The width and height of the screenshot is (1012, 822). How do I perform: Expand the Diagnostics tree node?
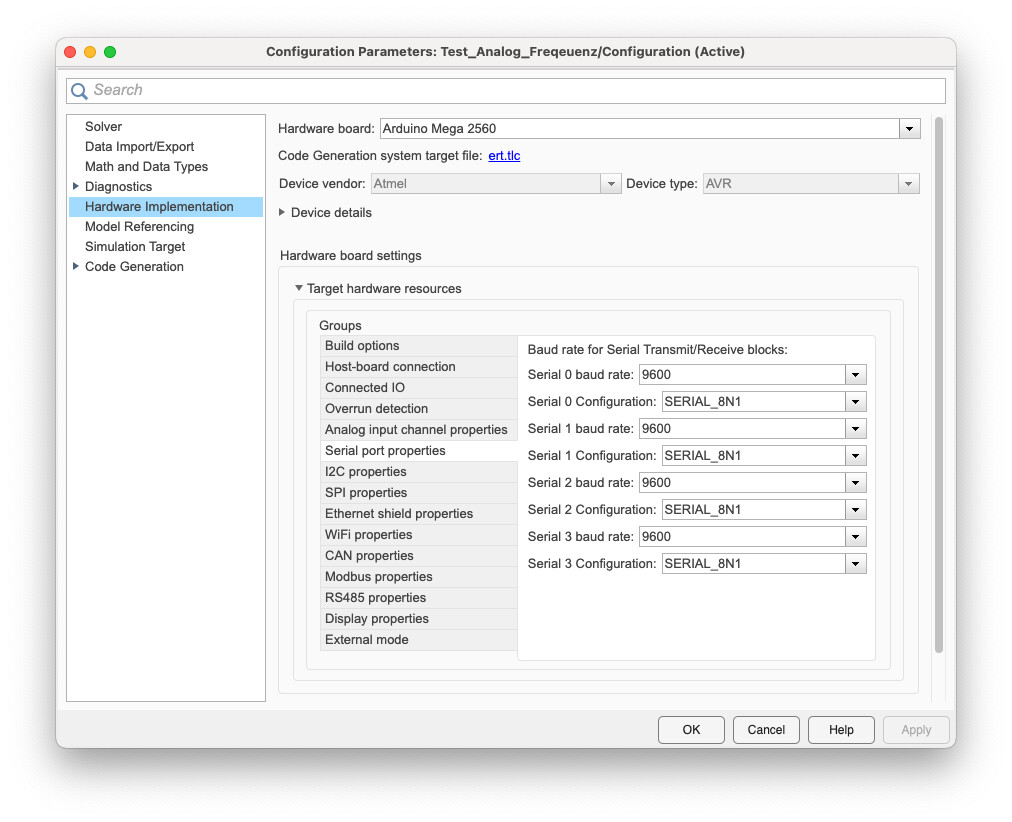point(76,186)
